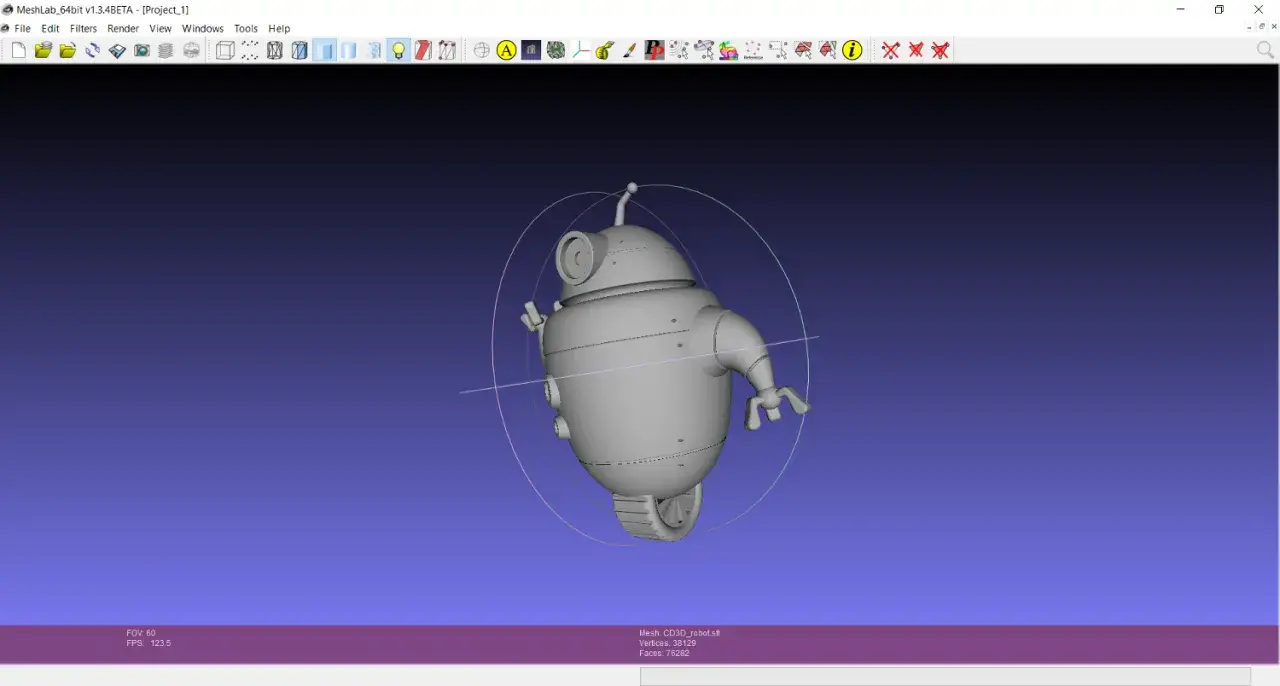1280x686 pixels.
Task: Click the 'FOV: 60' text
Action: pyautogui.click(x=141, y=633)
